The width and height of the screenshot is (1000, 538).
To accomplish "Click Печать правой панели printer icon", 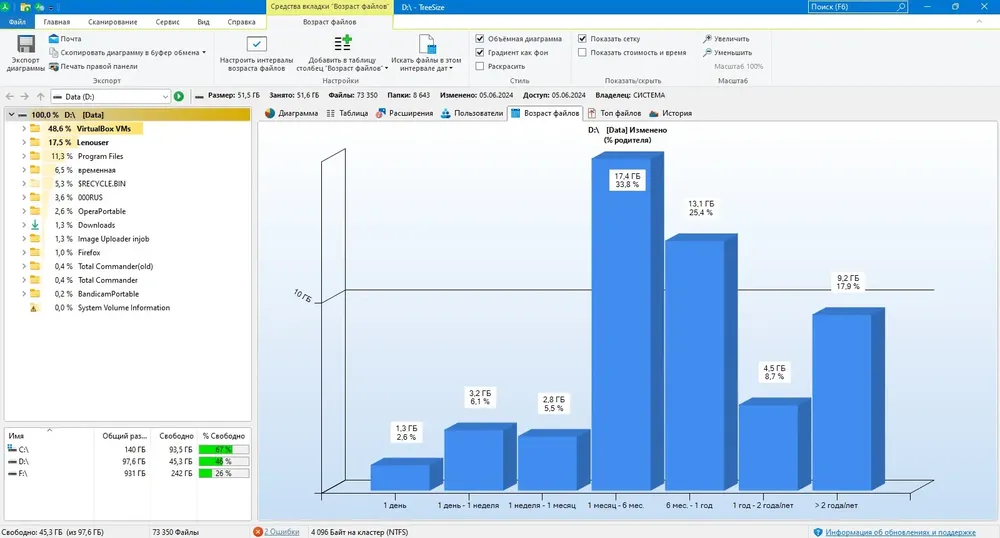I will (x=54, y=66).
